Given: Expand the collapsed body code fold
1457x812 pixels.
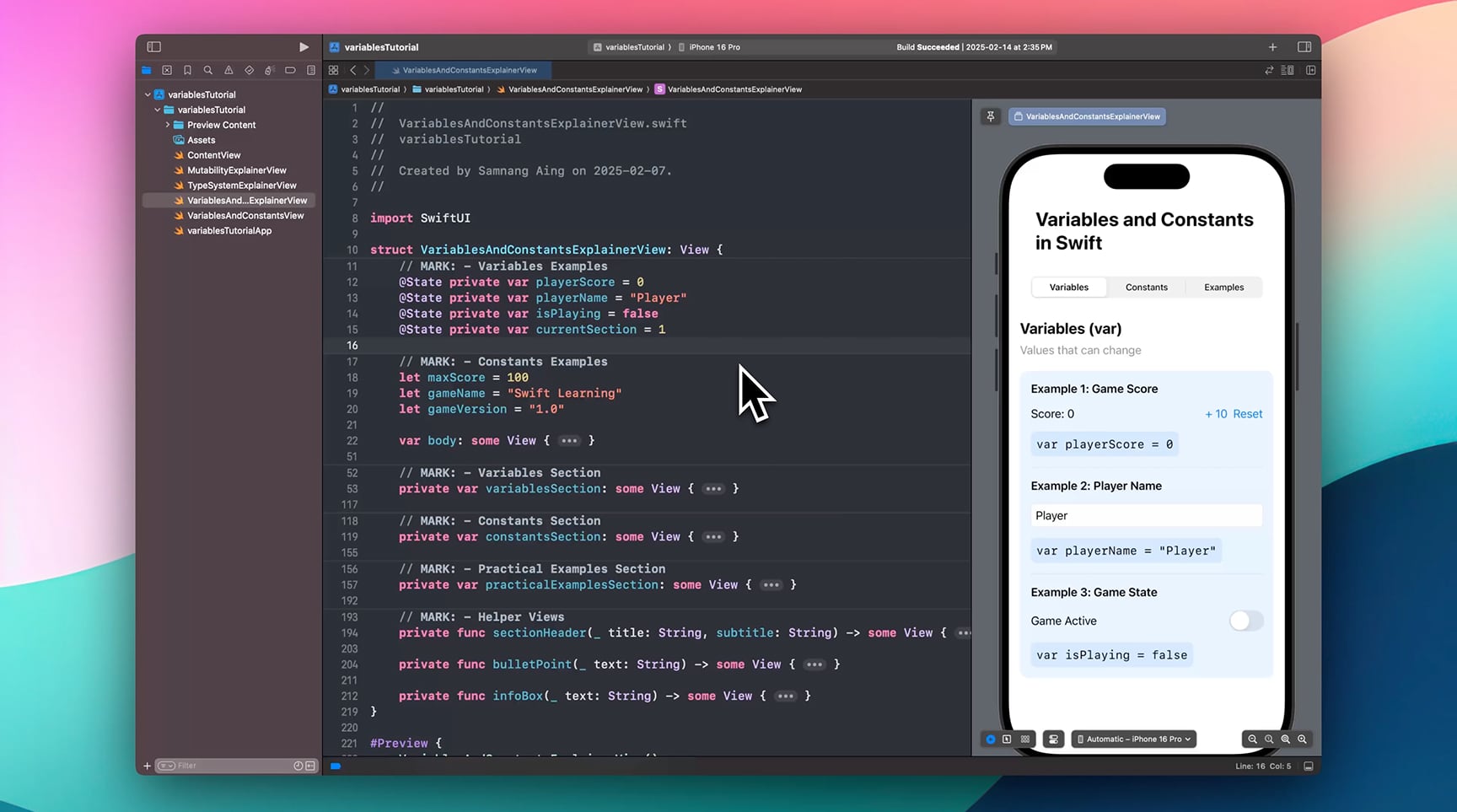Looking at the screenshot, I should point(569,441).
